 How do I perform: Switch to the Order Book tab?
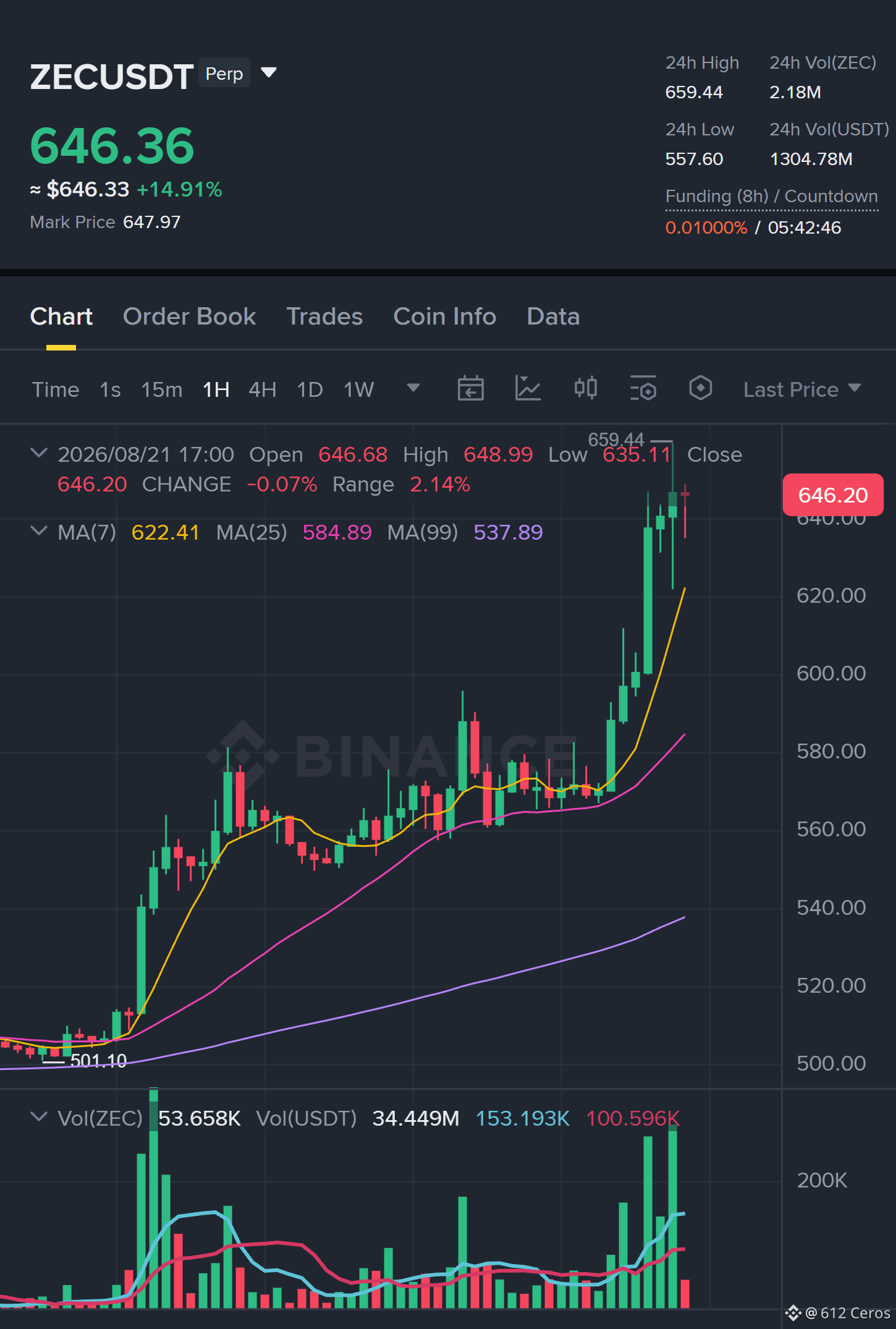(x=189, y=316)
